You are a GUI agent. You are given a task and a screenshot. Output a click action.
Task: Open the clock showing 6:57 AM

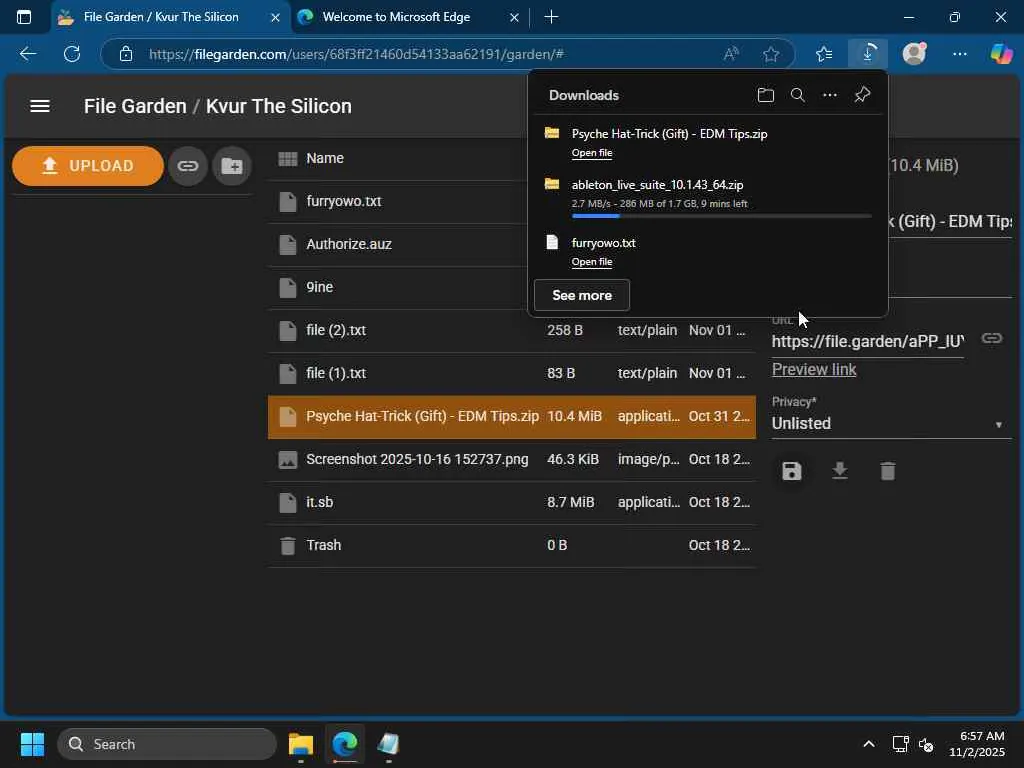click(x=977, y=744)
